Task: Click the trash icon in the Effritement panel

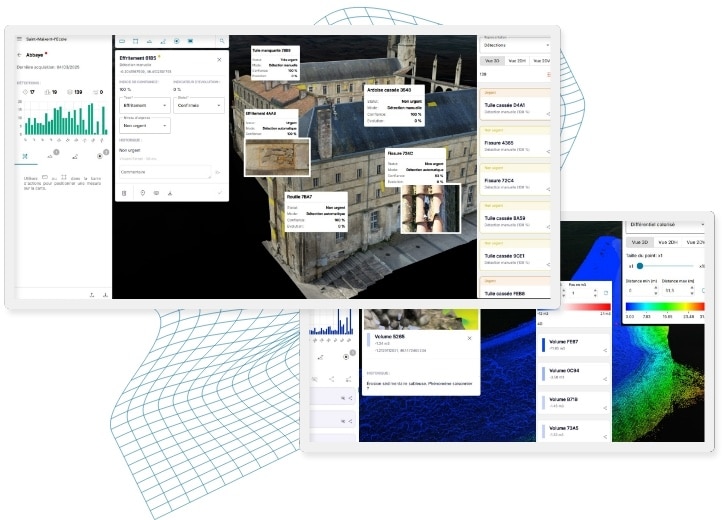Action: pyautogui.click(x=125, y=192)
